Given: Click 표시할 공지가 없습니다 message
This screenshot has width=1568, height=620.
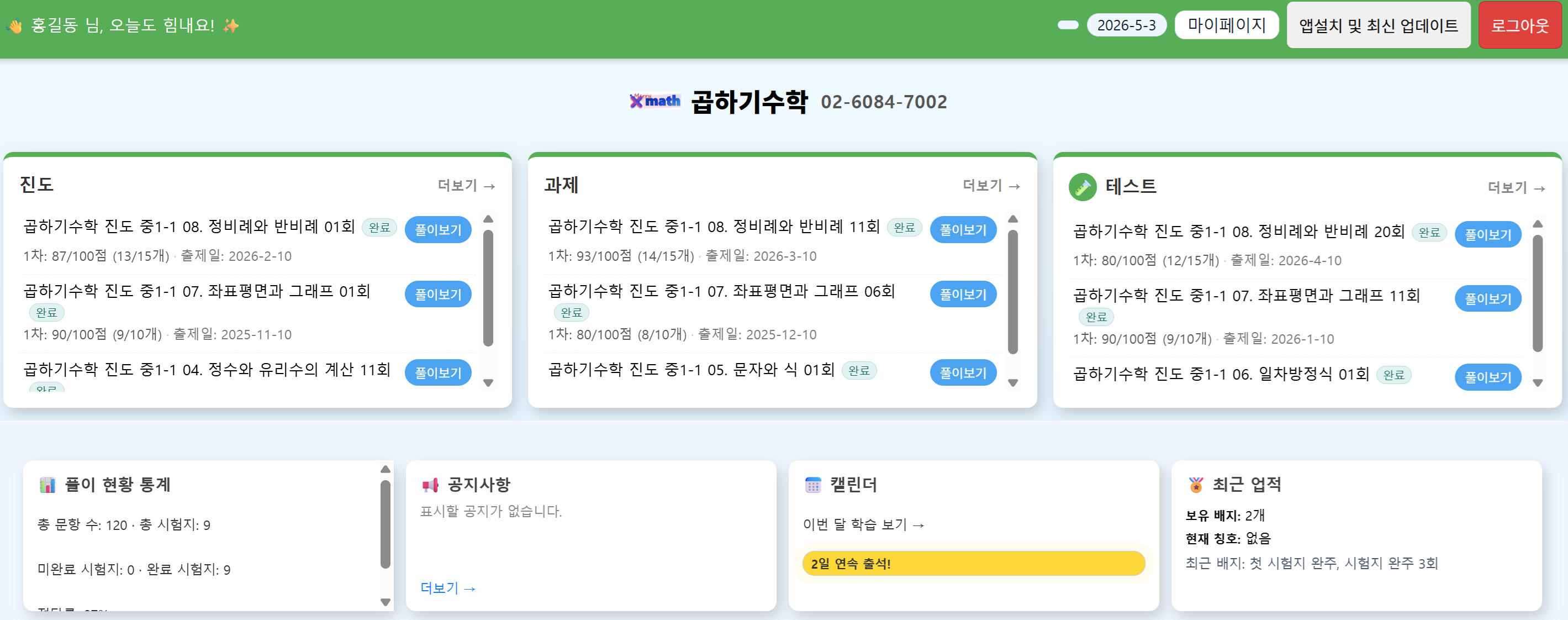Looking at the screenshot, I should [x=490, y=511].
